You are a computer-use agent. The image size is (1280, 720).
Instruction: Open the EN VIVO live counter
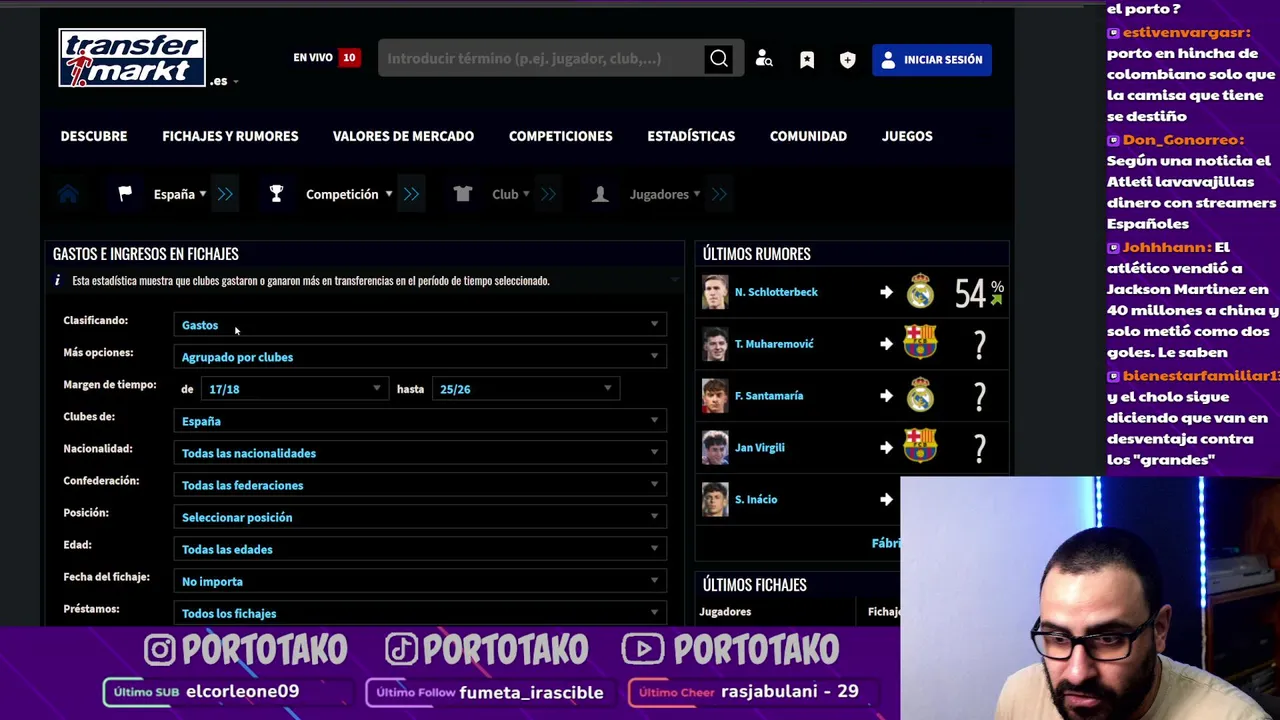pos(326,58)
